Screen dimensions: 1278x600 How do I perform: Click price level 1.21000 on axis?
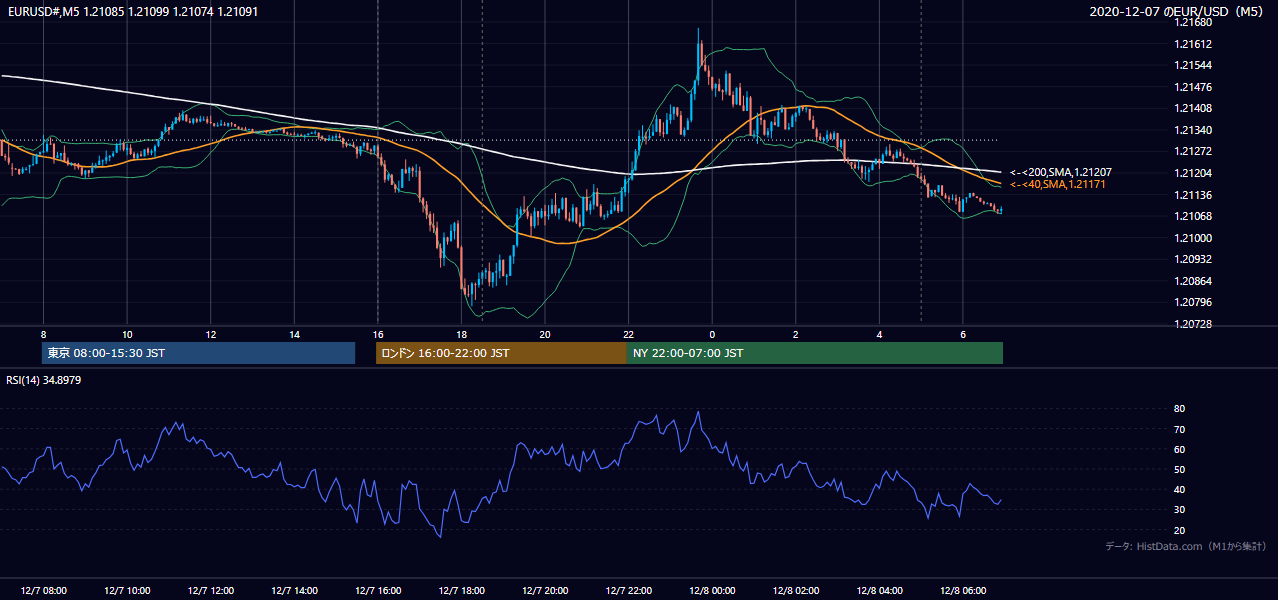pos(1195,238)
